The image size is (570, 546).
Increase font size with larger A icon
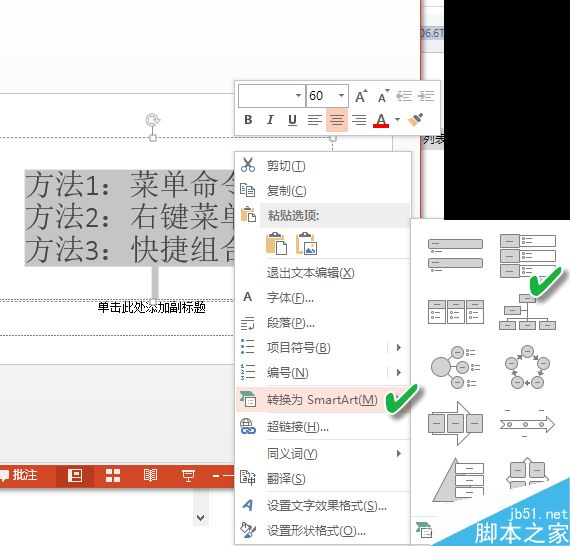point(361,96)
